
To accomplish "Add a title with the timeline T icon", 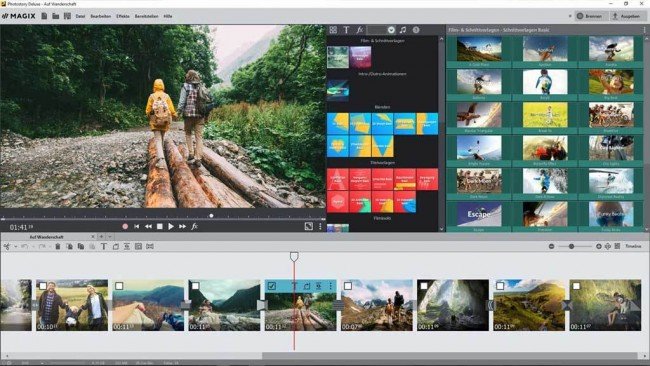I will (104, 247).
